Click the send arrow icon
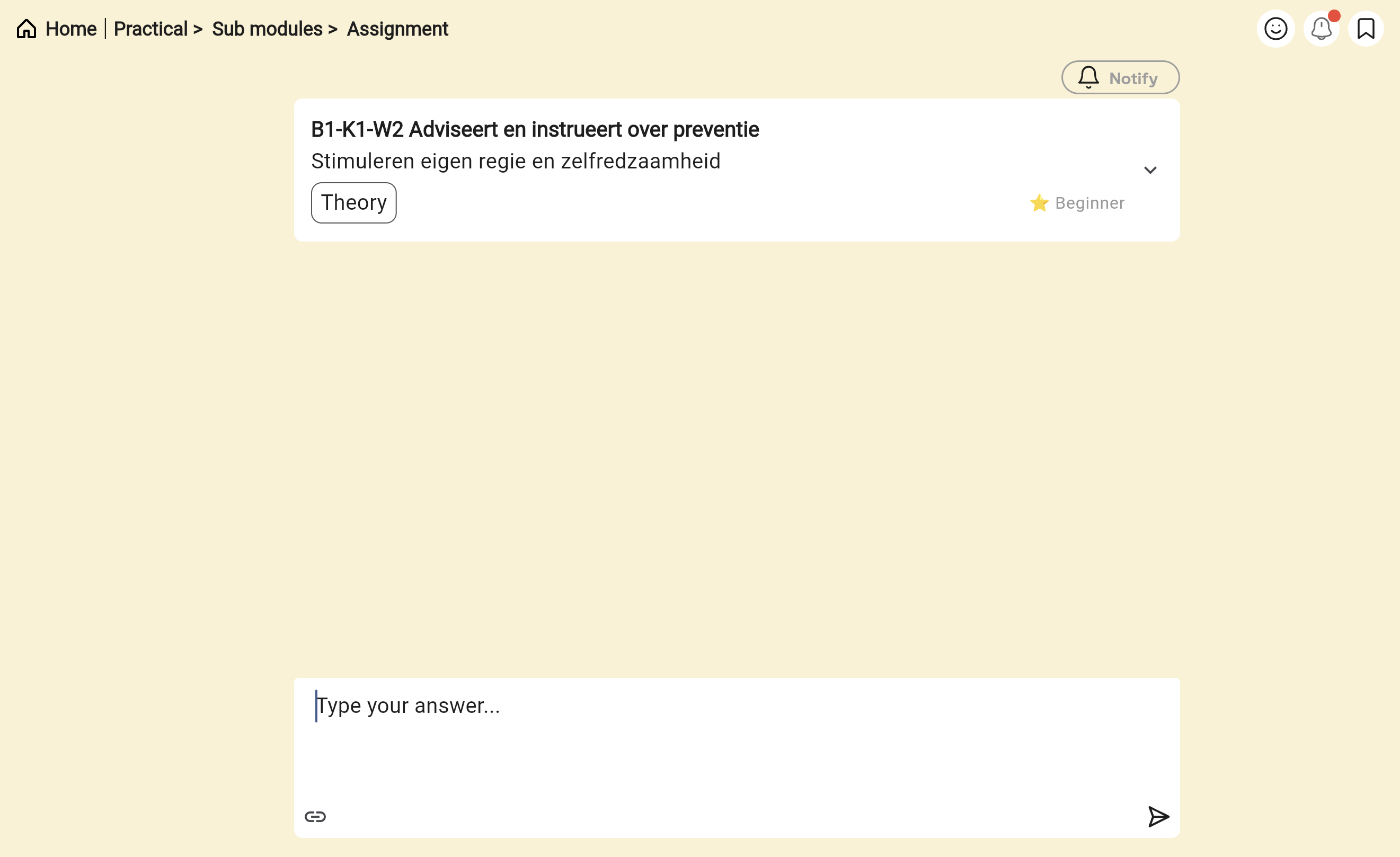Screen dimensions: 1400x857 [x=1157, y=816]
